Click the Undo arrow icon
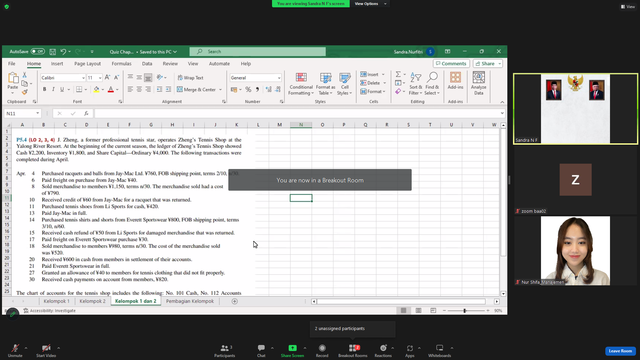This screenshot has height=360, width=640. 63,51
